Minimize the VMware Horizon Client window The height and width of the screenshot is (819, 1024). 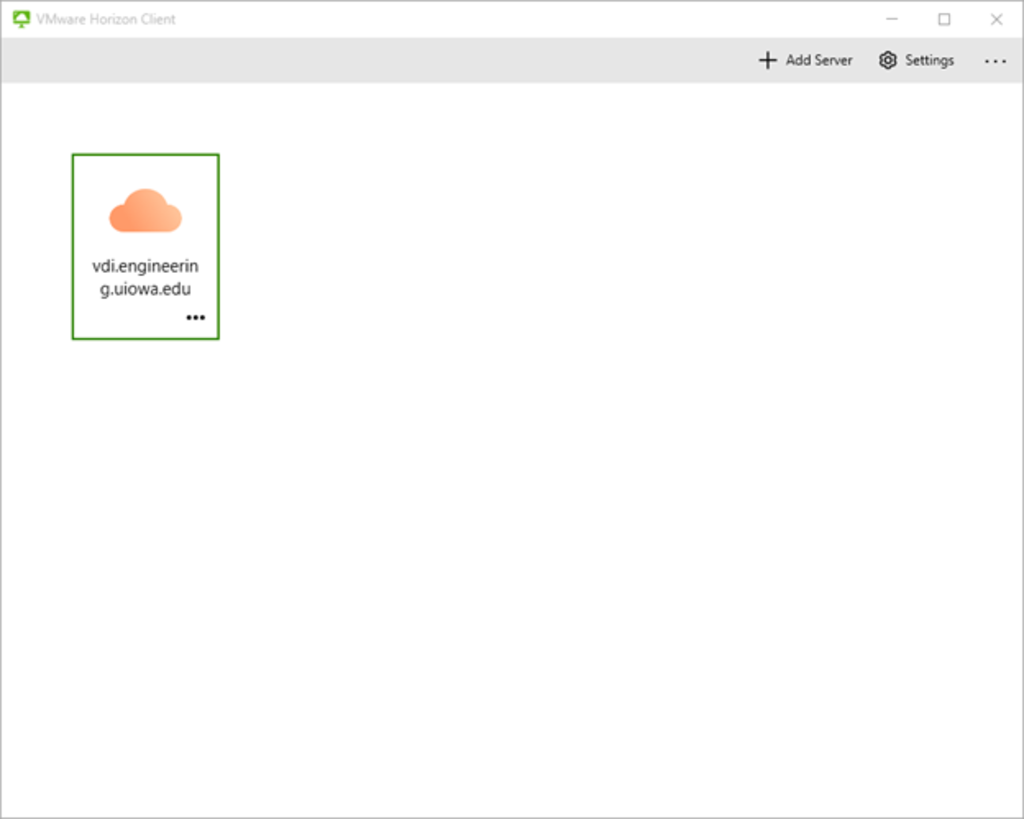pos(891,18)
